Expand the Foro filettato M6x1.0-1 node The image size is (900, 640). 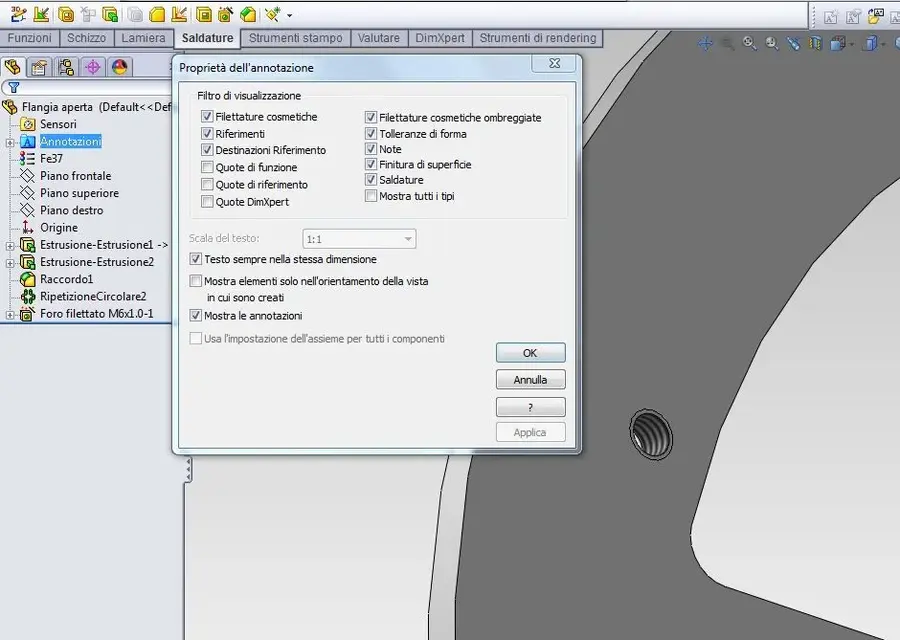coord(10,315)
